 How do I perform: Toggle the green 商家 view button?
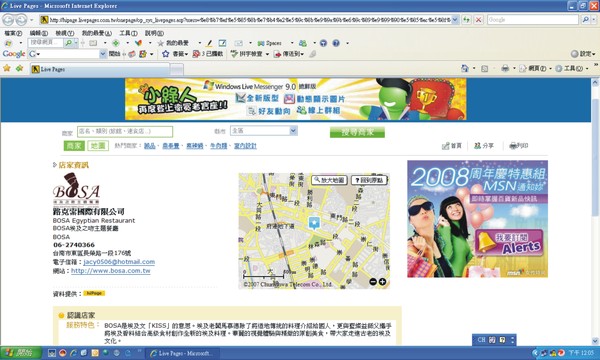tap(74, 146)
